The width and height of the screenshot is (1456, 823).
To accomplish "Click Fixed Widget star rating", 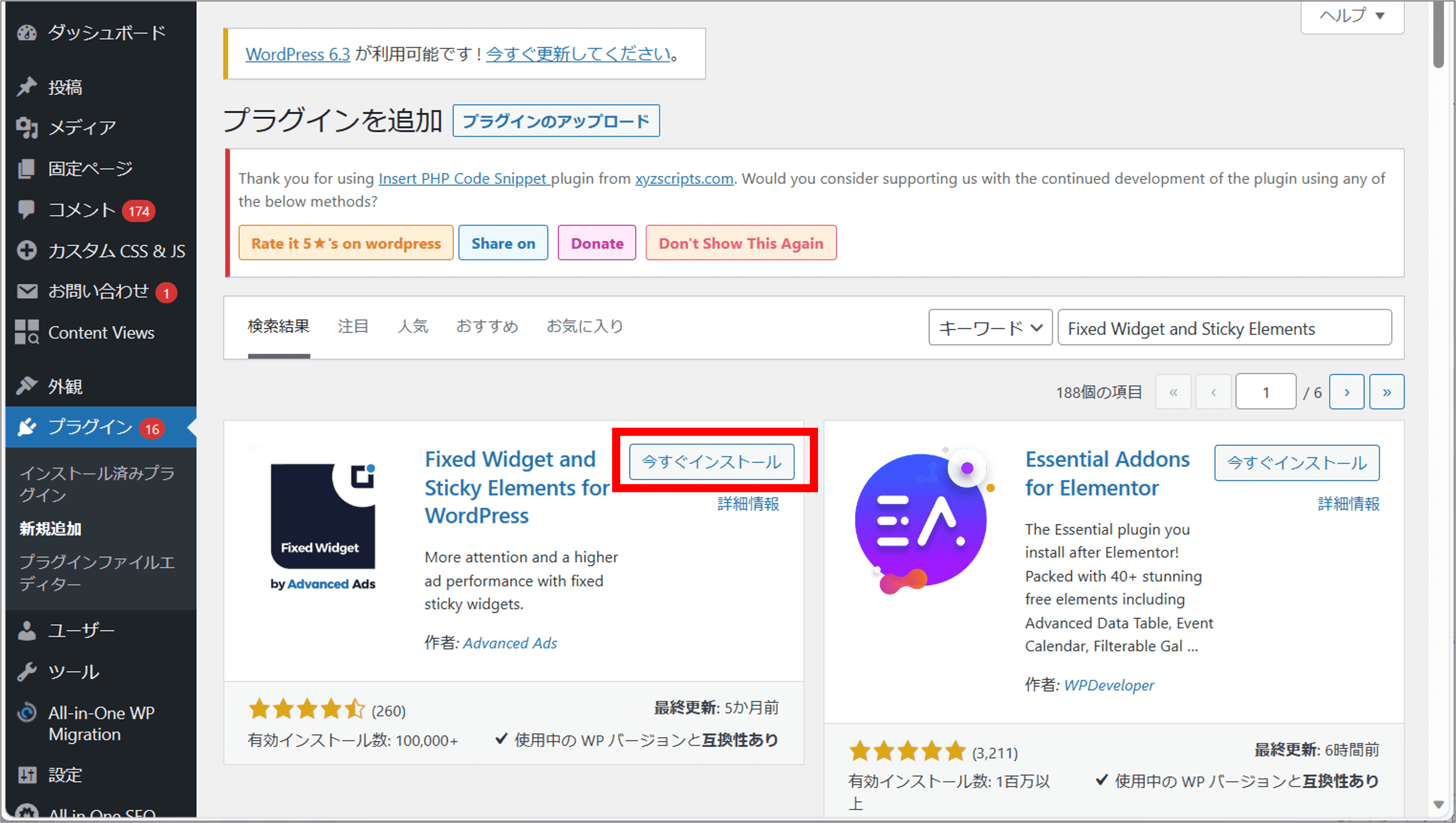I will [307, 709].
